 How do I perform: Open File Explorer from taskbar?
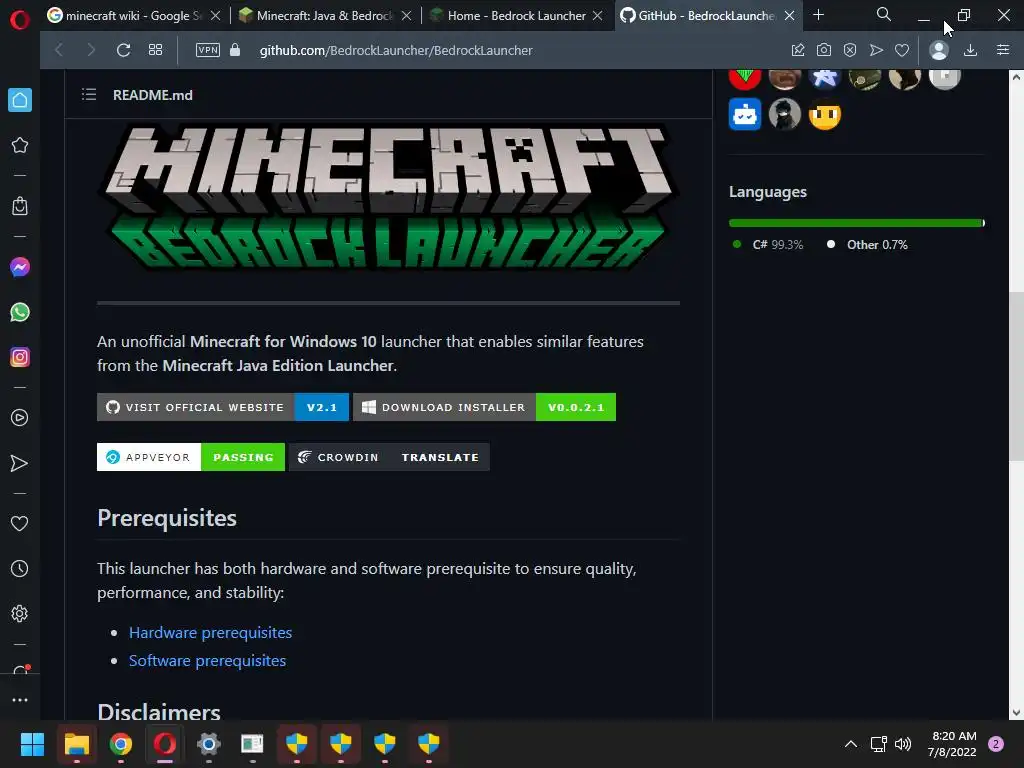coord(76,744)
